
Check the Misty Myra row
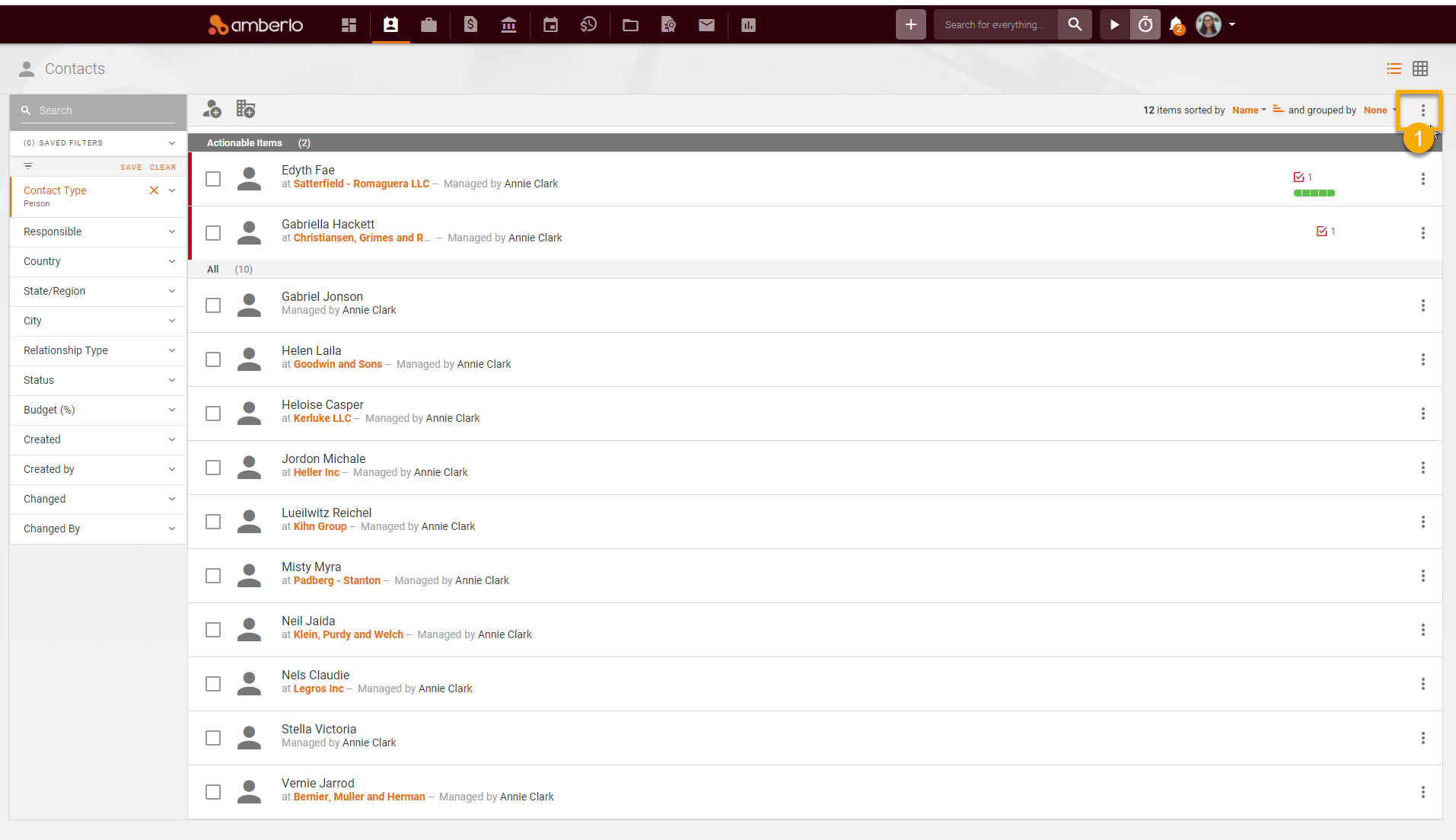tap(213, 576)
